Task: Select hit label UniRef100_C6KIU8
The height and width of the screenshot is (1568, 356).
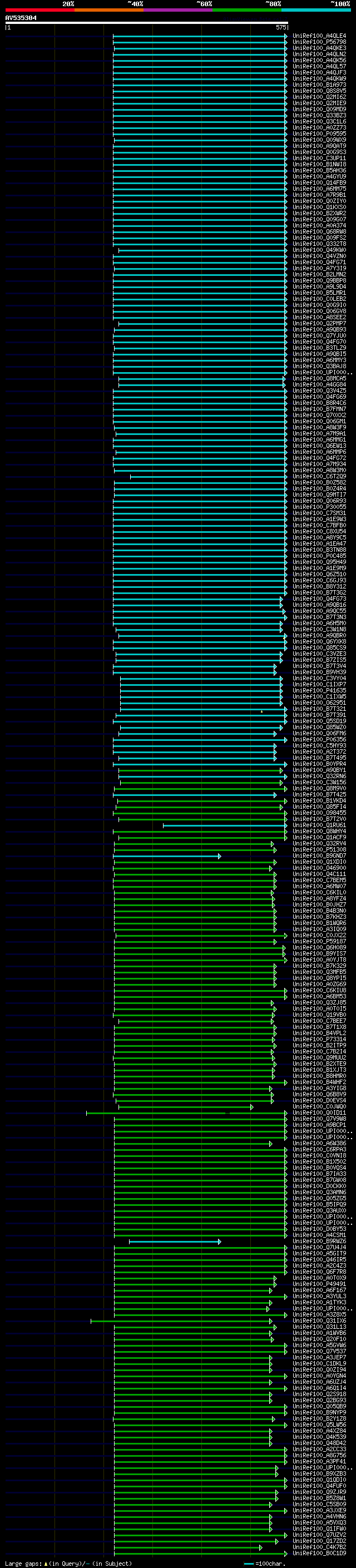Action: pos(319,990)
